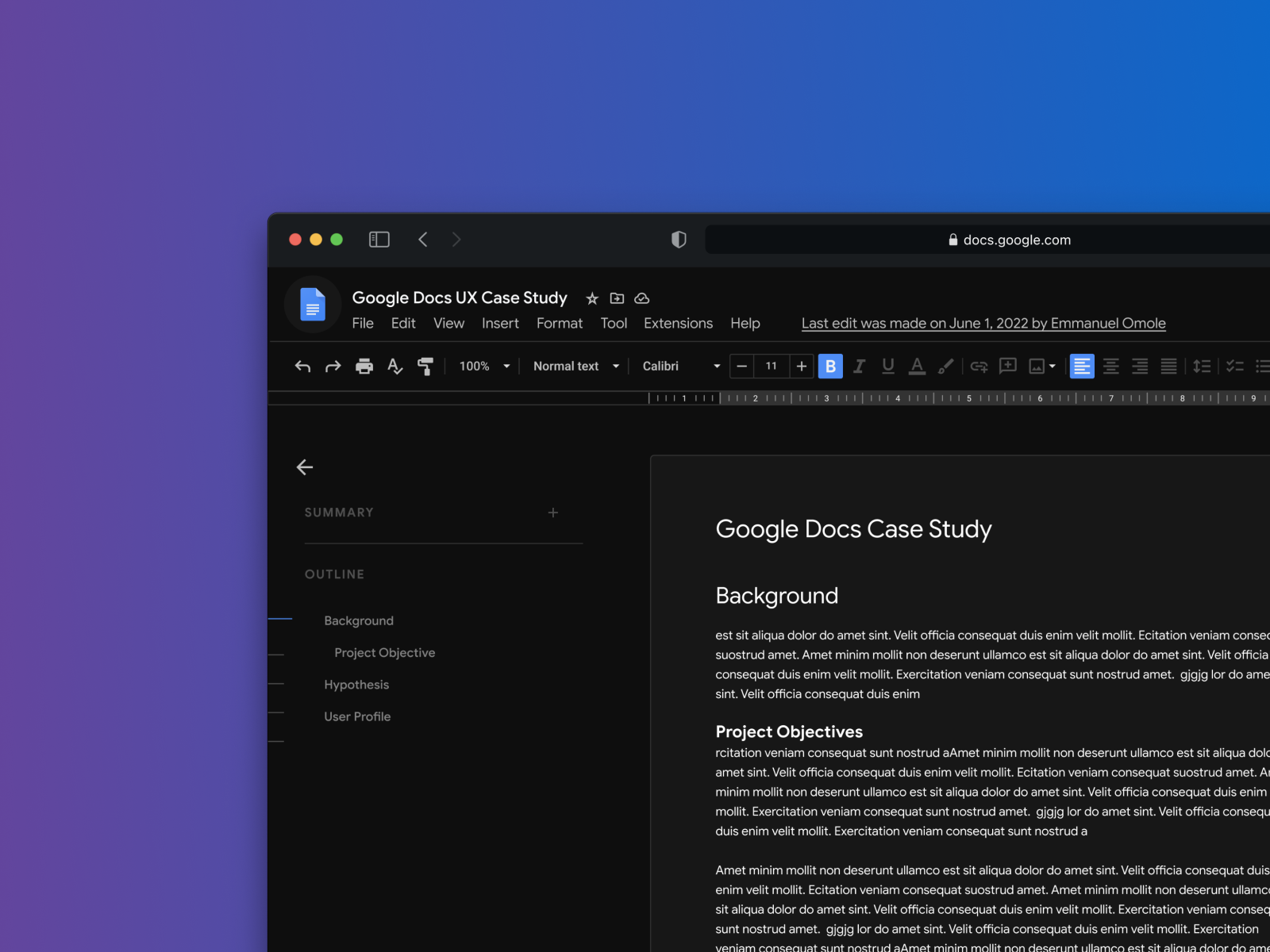The width and height of the screenshot is (1270, 952).
Task: Click the move to folder icon
Action: point(617,298)
